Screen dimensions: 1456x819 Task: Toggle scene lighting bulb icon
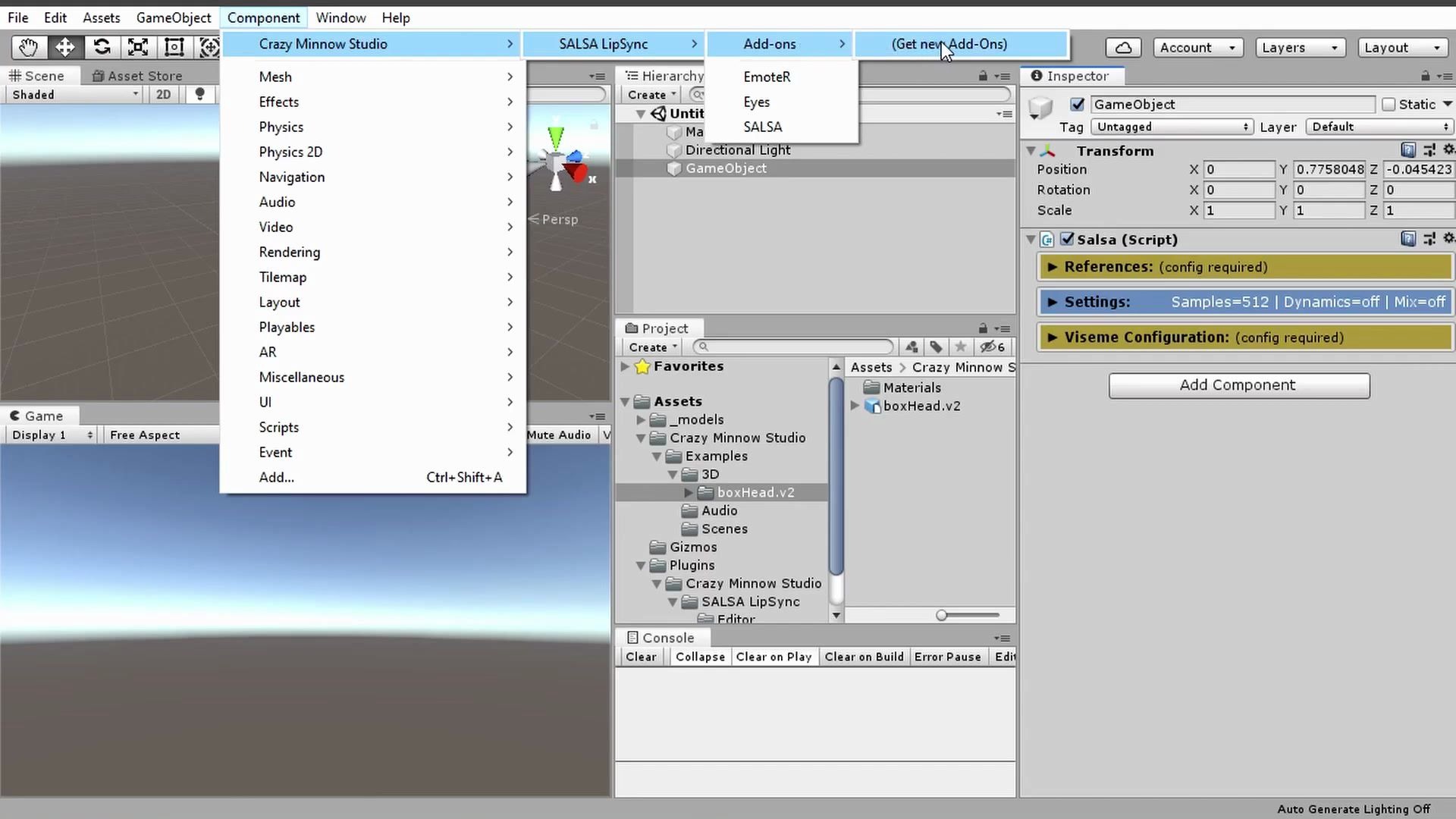point(199,94)
